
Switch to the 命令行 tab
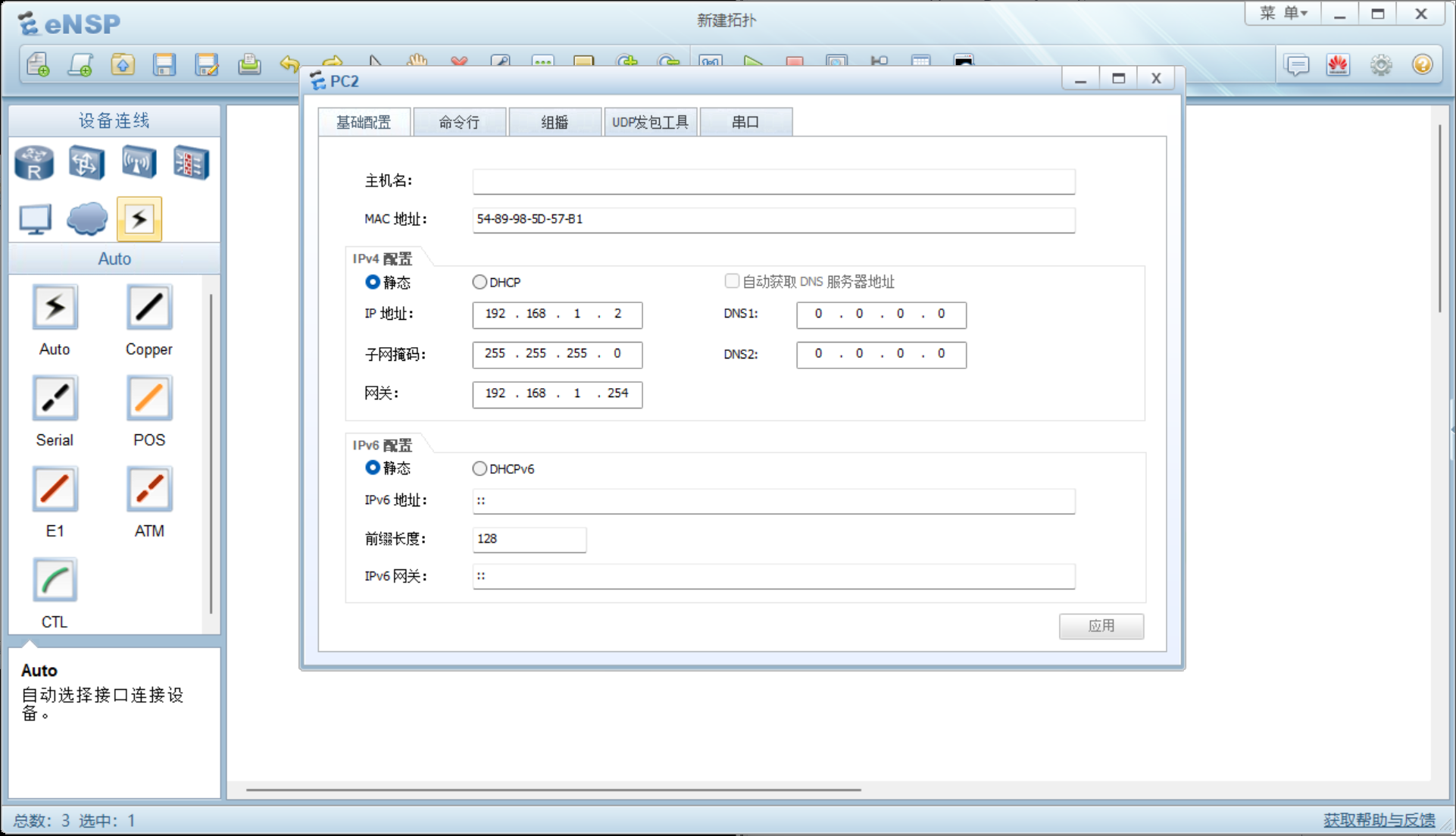(459, 122)
